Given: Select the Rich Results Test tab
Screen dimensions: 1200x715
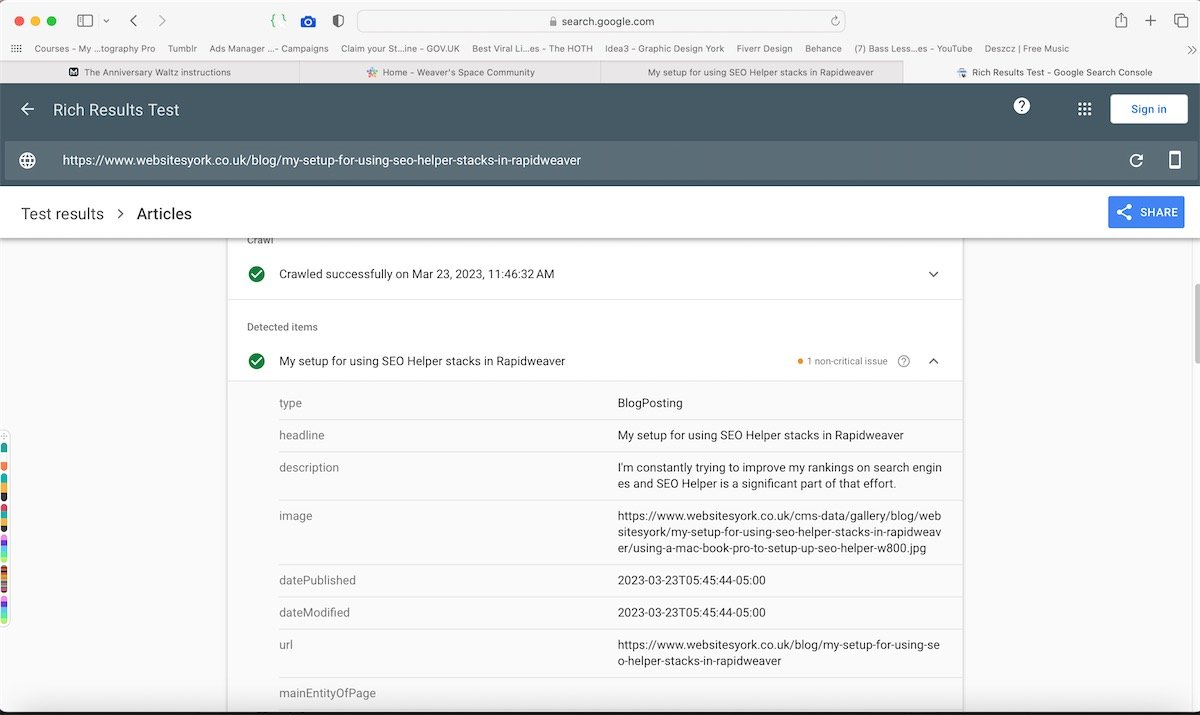Looking at the screenshot, I should 1051,72.
